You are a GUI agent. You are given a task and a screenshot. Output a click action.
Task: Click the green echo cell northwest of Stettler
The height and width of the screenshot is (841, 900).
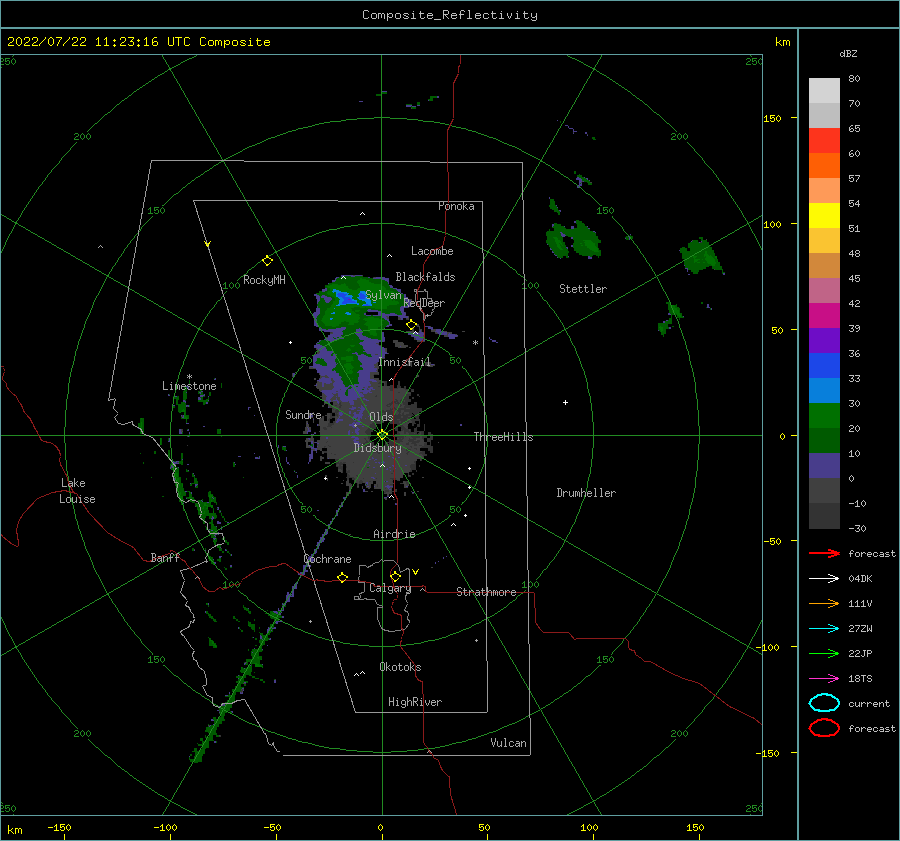[x=573, y=239]
